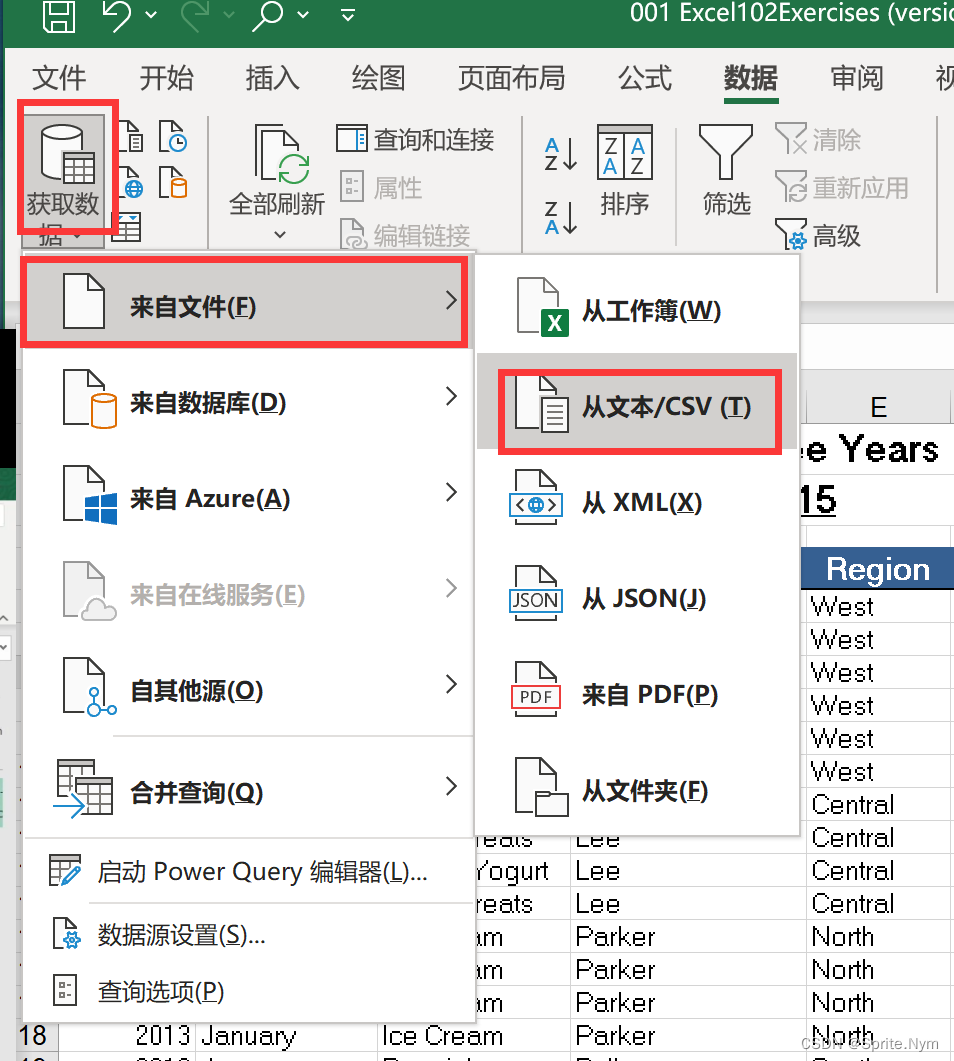Switch to the 开始 ribbon tab

click(x=166, y=78)
